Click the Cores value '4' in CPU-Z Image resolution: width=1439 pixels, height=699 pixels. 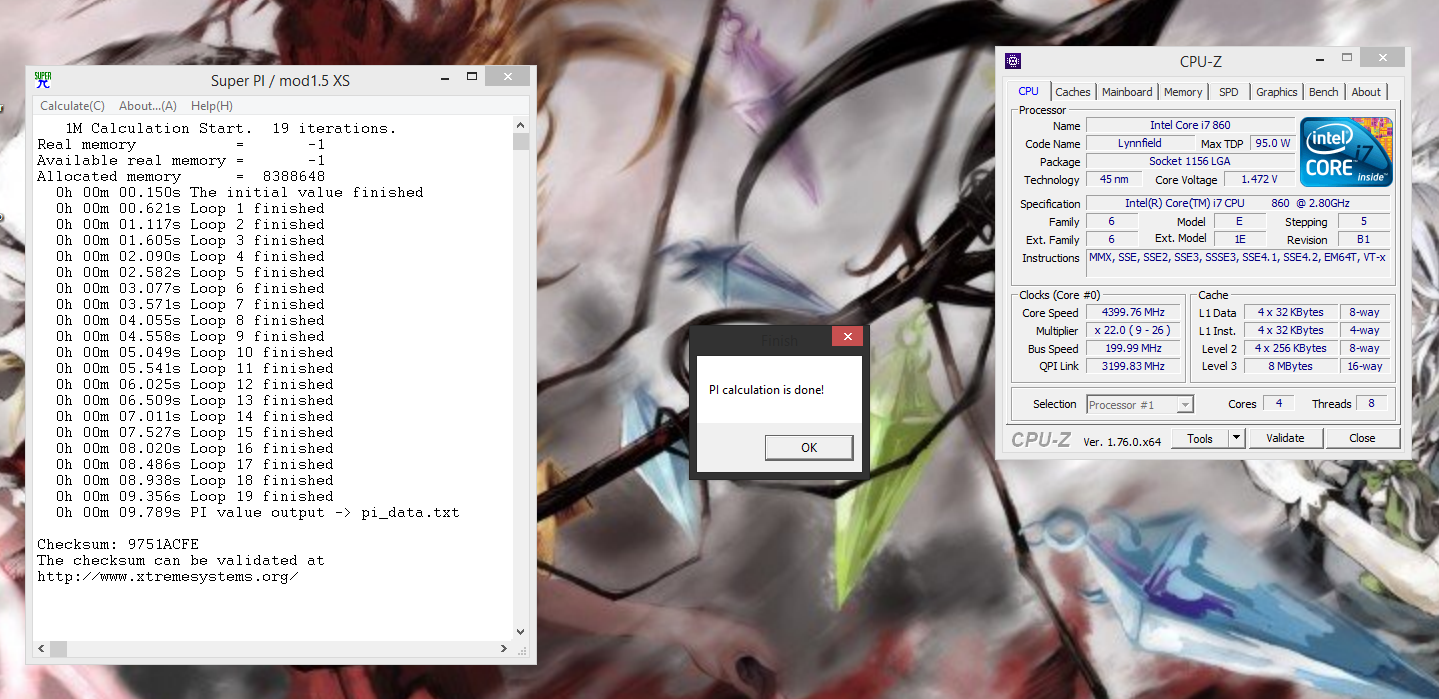coord(1278,403)
